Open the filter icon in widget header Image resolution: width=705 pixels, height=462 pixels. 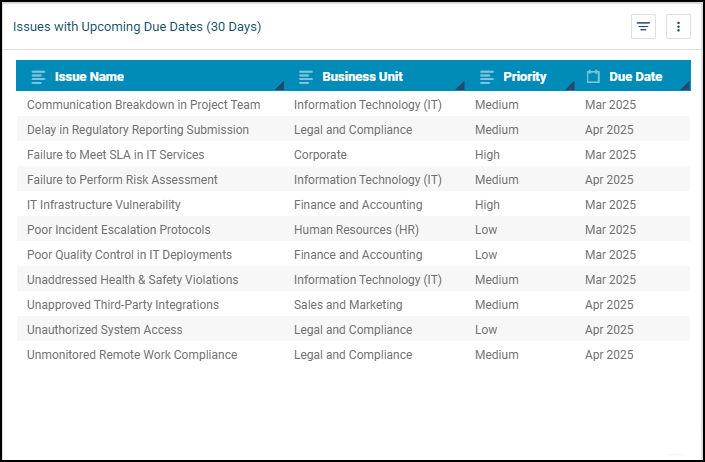coord(643,27)
